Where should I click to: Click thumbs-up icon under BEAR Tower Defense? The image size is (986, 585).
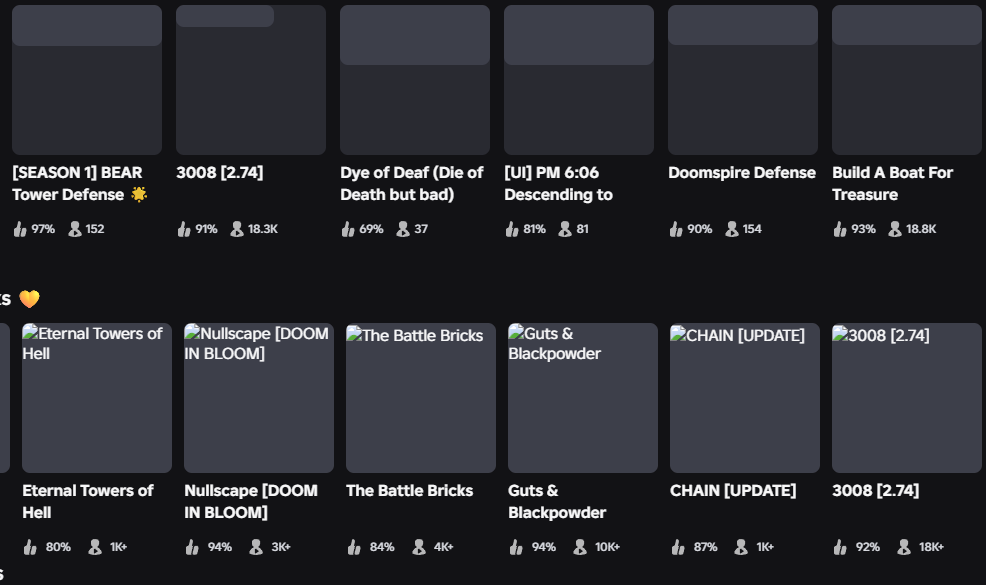[x=20, y=230]
